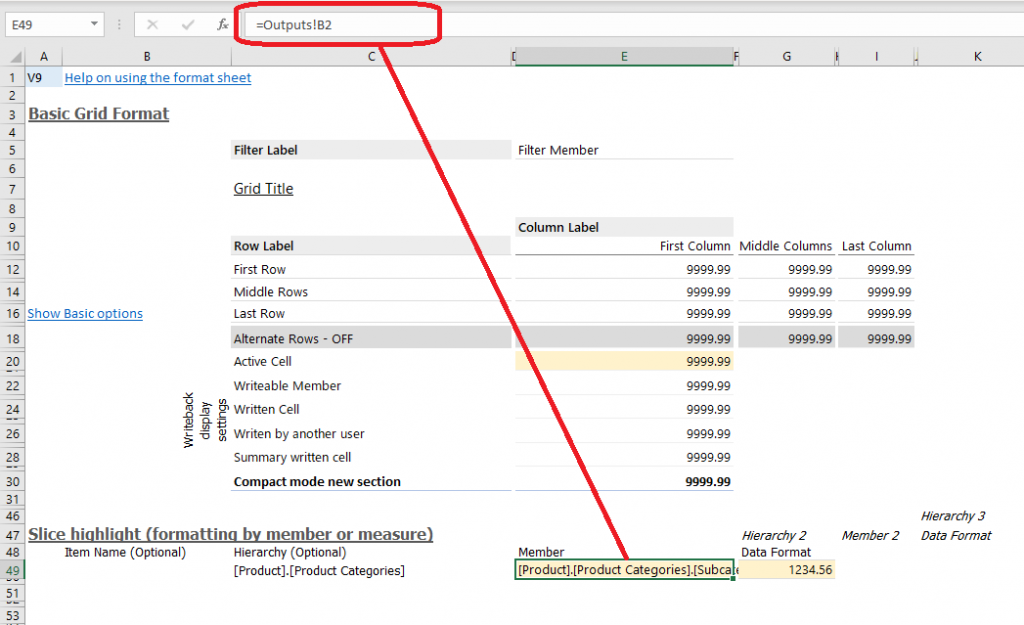
Task: Select the 'Grid Title' hyperlink
Action: [263, 188]
